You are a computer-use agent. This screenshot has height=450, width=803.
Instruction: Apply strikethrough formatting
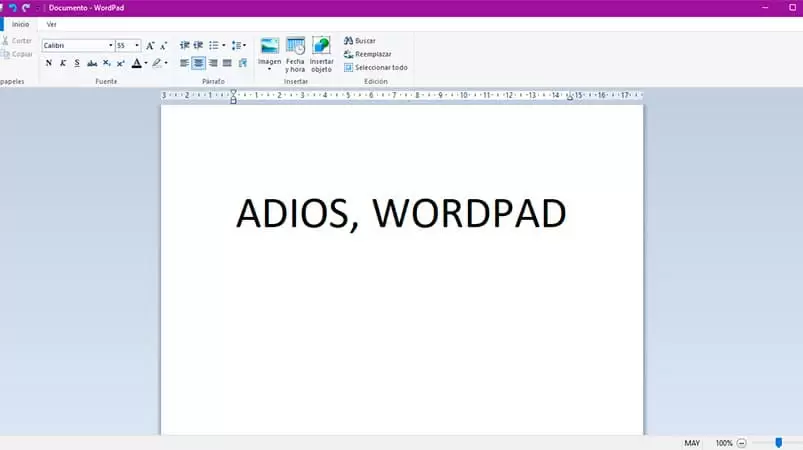tap(92, 63)
